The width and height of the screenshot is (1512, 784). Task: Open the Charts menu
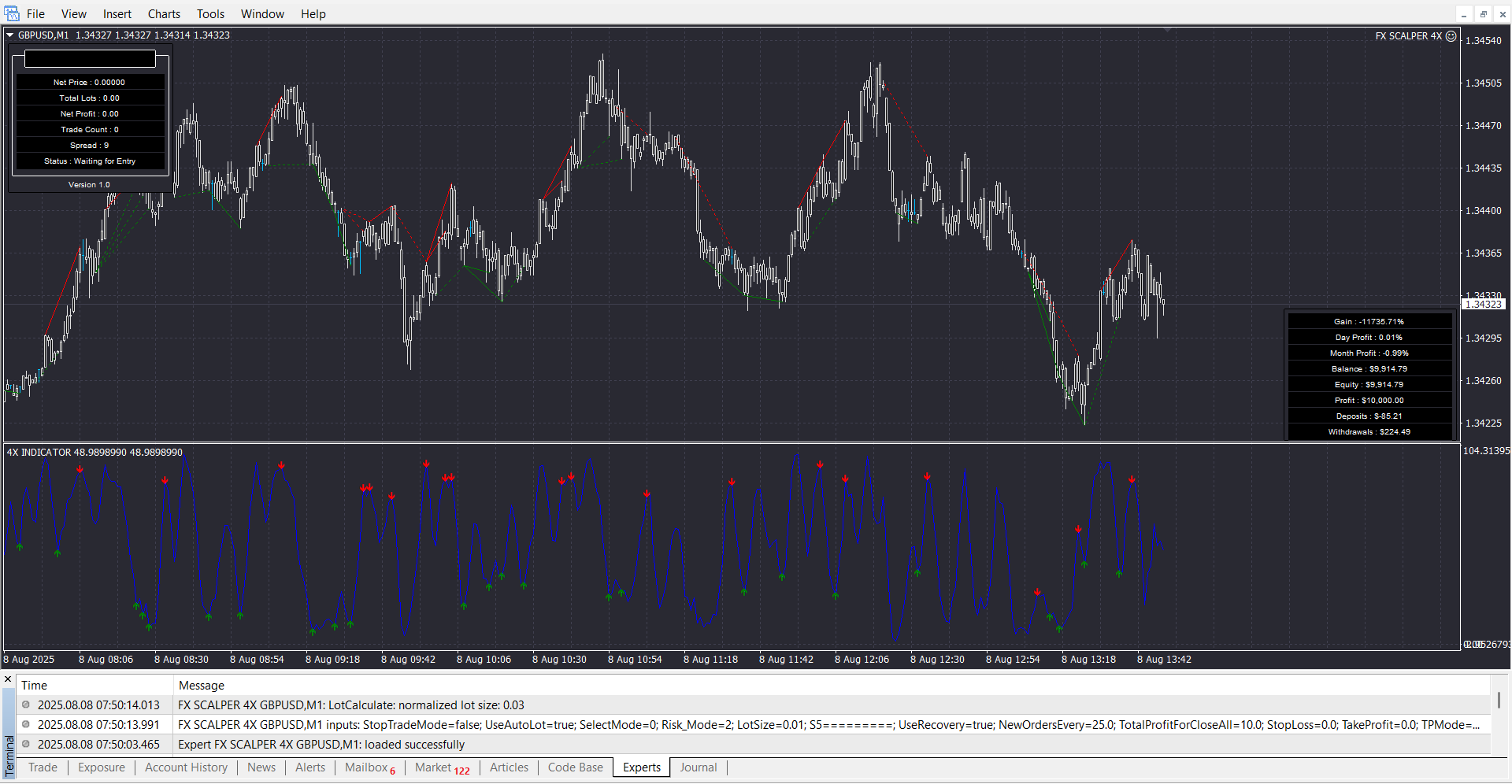tap(164, 14)
